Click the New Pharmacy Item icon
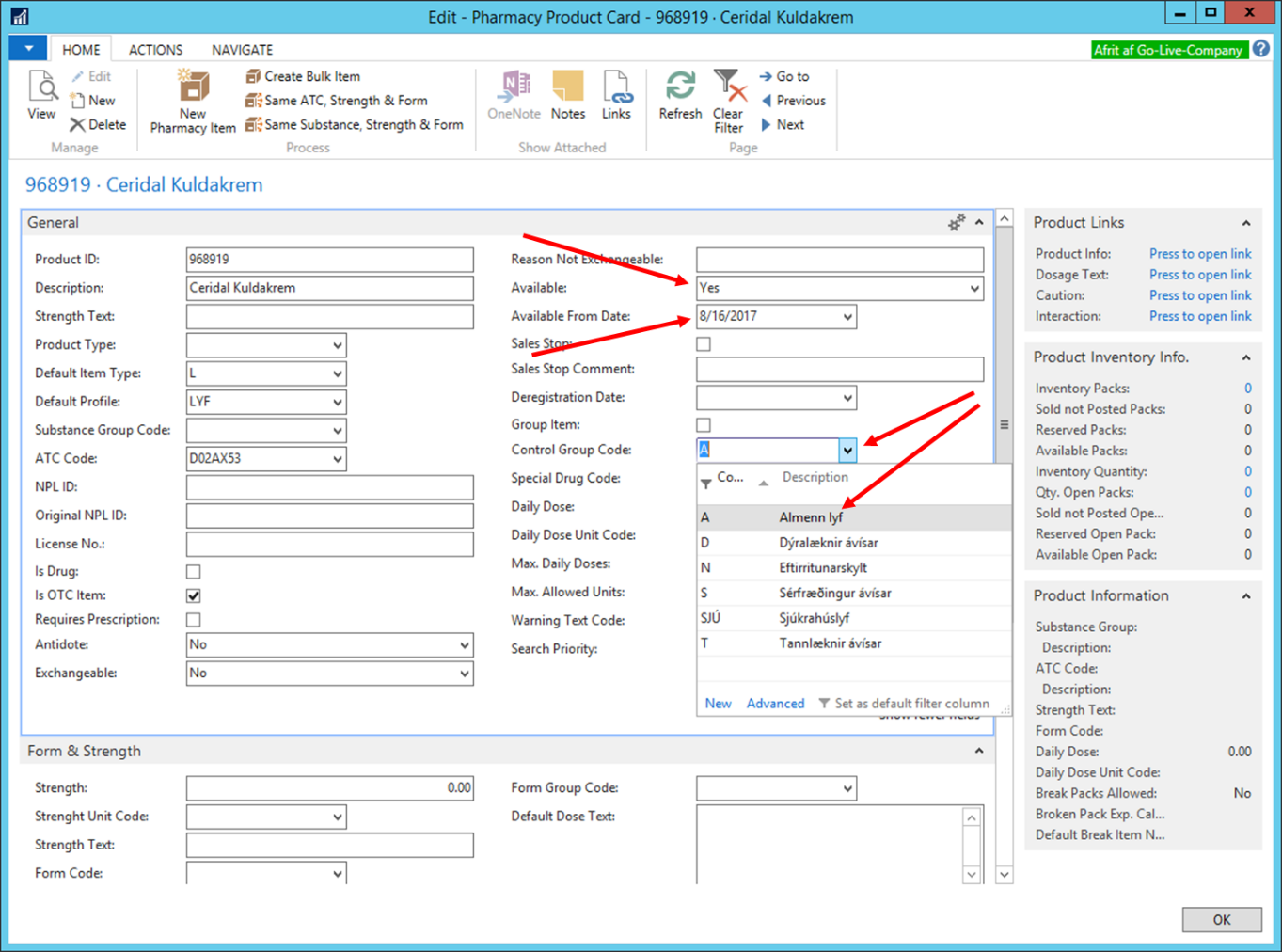 point(193,89)
